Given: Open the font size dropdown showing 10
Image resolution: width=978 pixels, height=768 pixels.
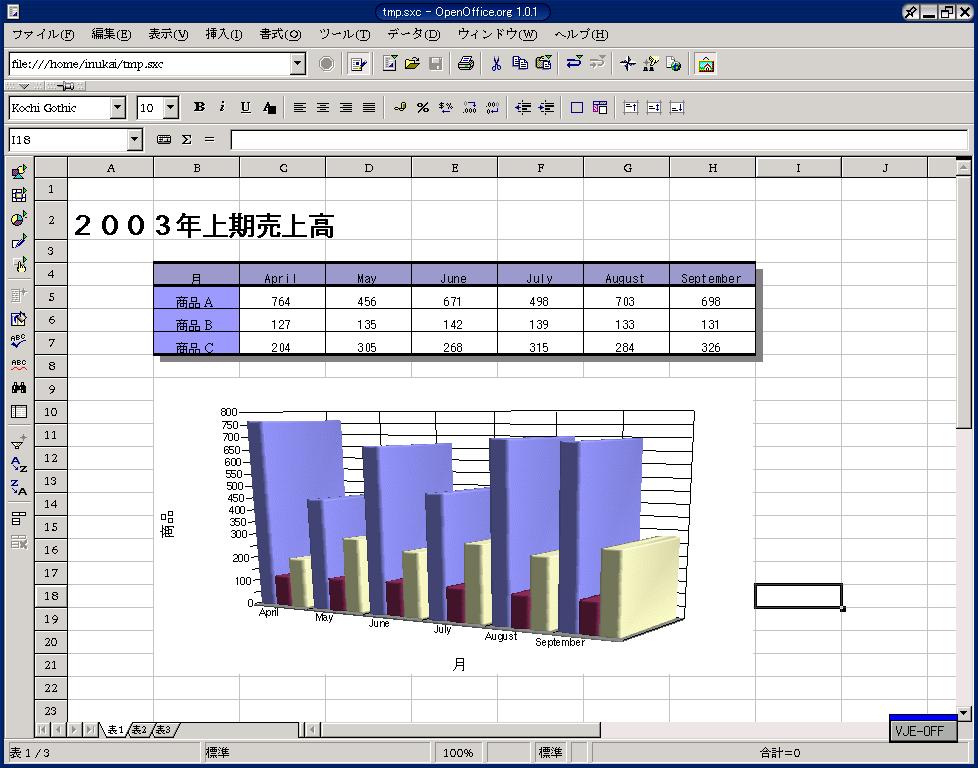Looking at the screenshot, I should [x=171, y=108].
